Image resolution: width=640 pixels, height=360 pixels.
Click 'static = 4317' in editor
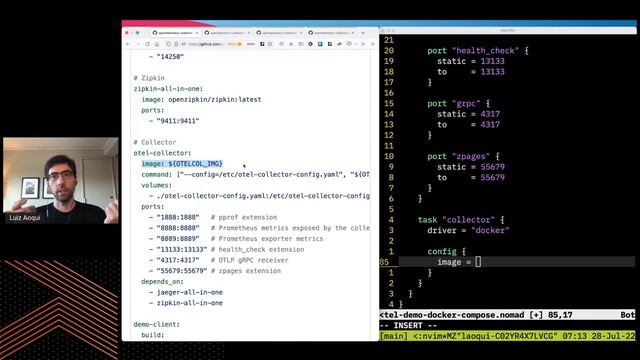pyautogui.click(x=468, y=114)
